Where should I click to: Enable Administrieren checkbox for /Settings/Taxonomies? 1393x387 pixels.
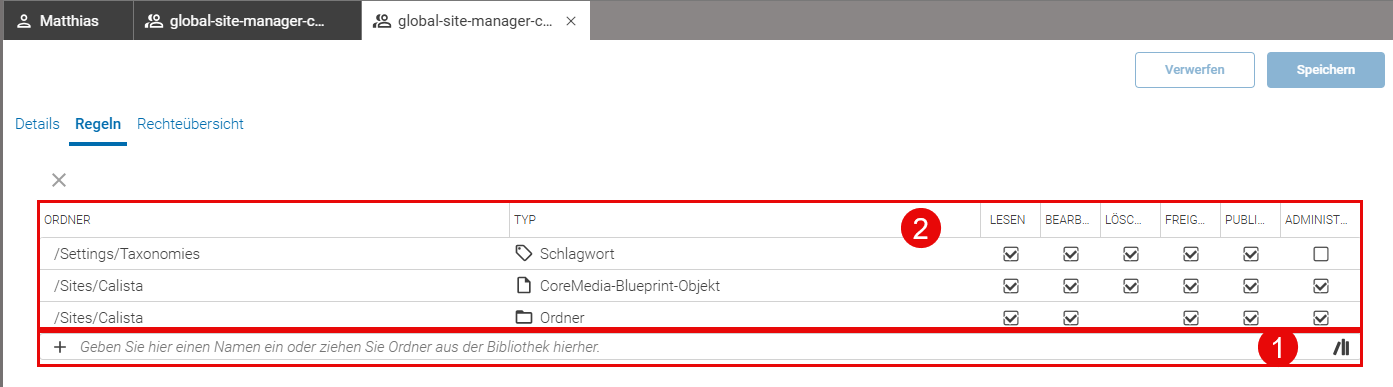point(1321,254)
